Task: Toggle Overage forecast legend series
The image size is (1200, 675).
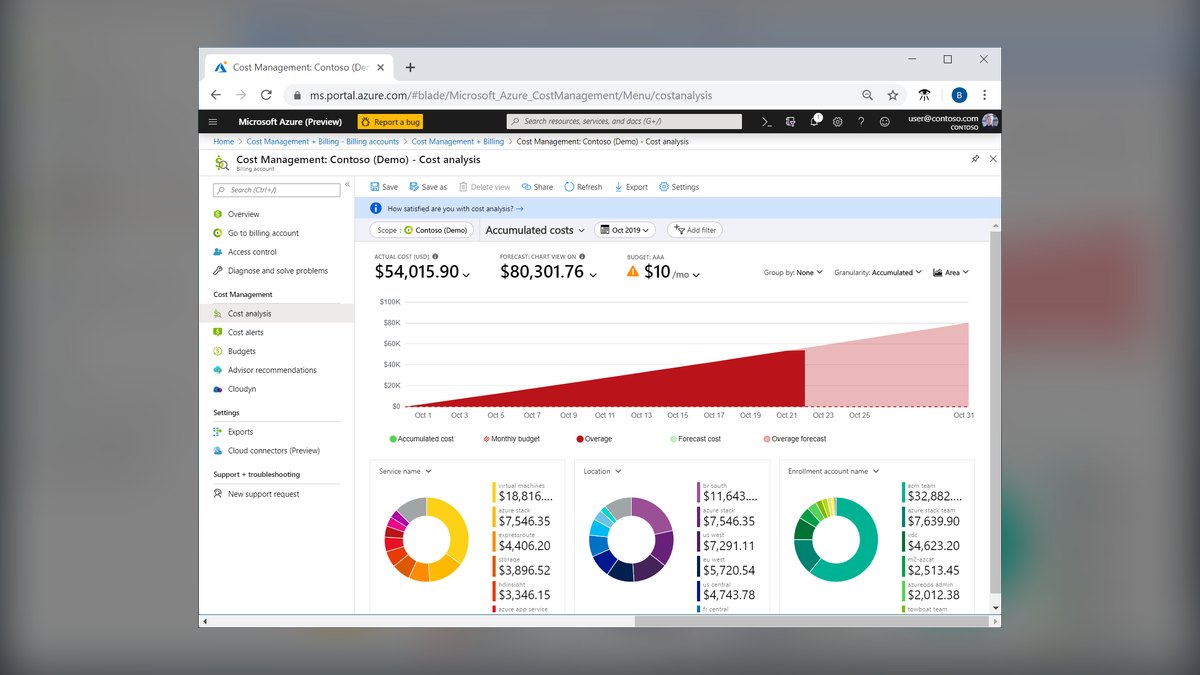Action: (795, 439)
